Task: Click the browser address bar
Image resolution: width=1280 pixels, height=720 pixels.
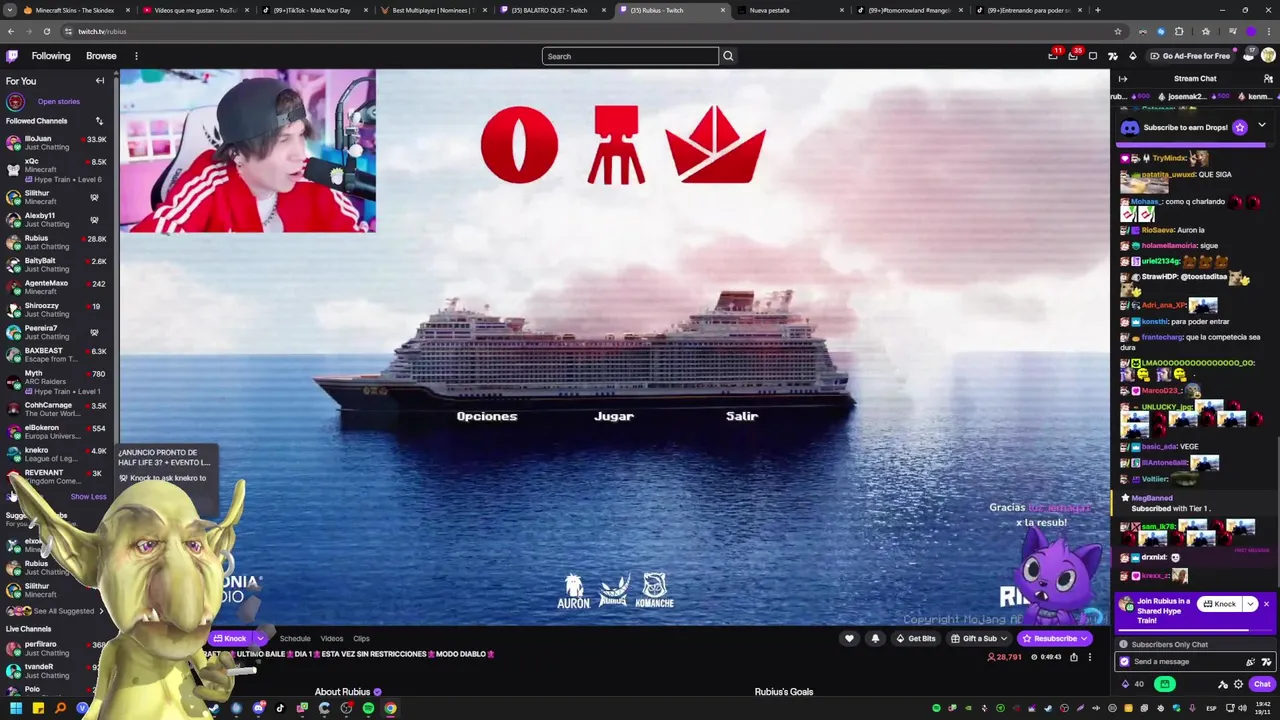Action: [x=580, y=31]
